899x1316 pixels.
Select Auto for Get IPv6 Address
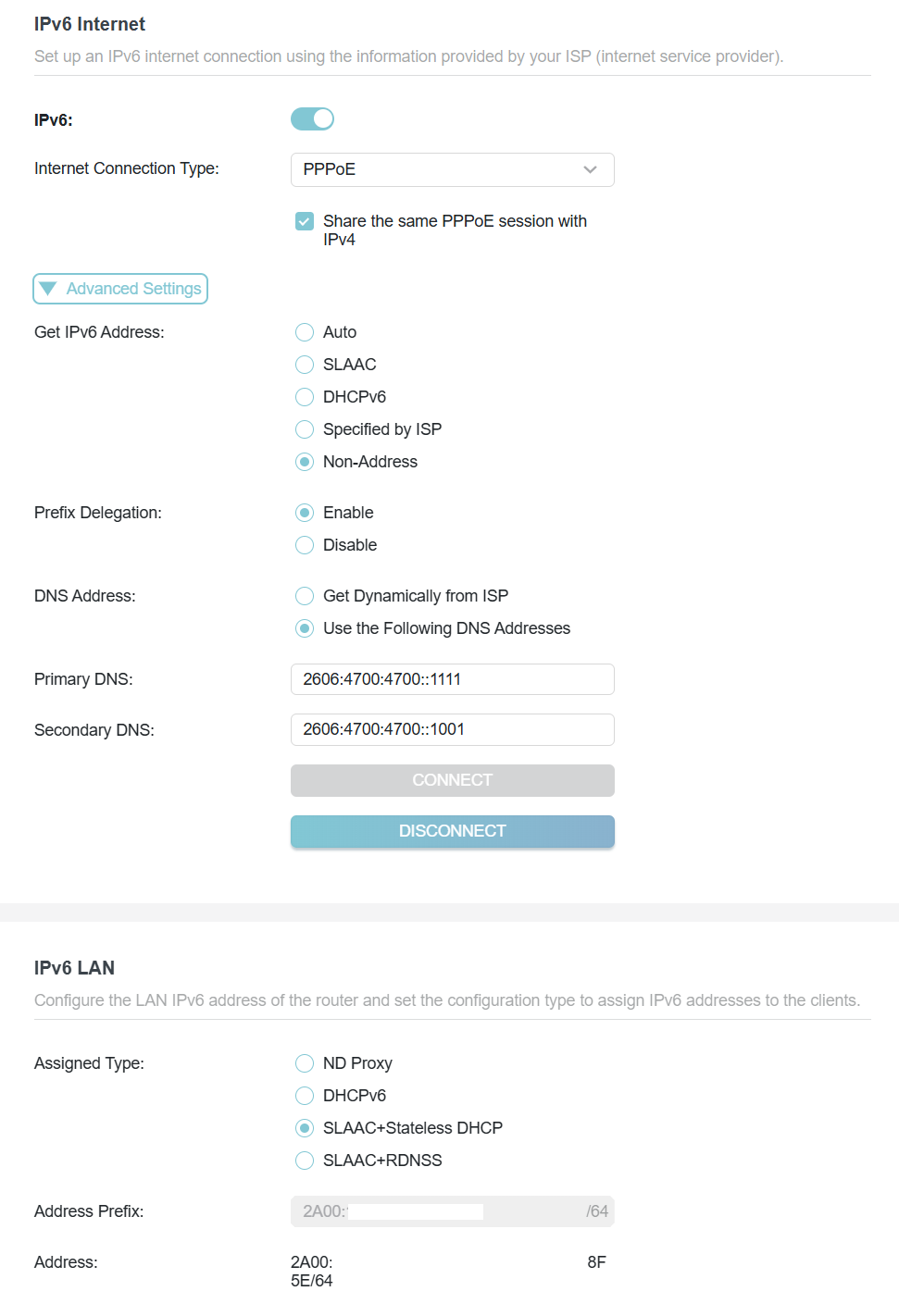(x=305, y=332)
